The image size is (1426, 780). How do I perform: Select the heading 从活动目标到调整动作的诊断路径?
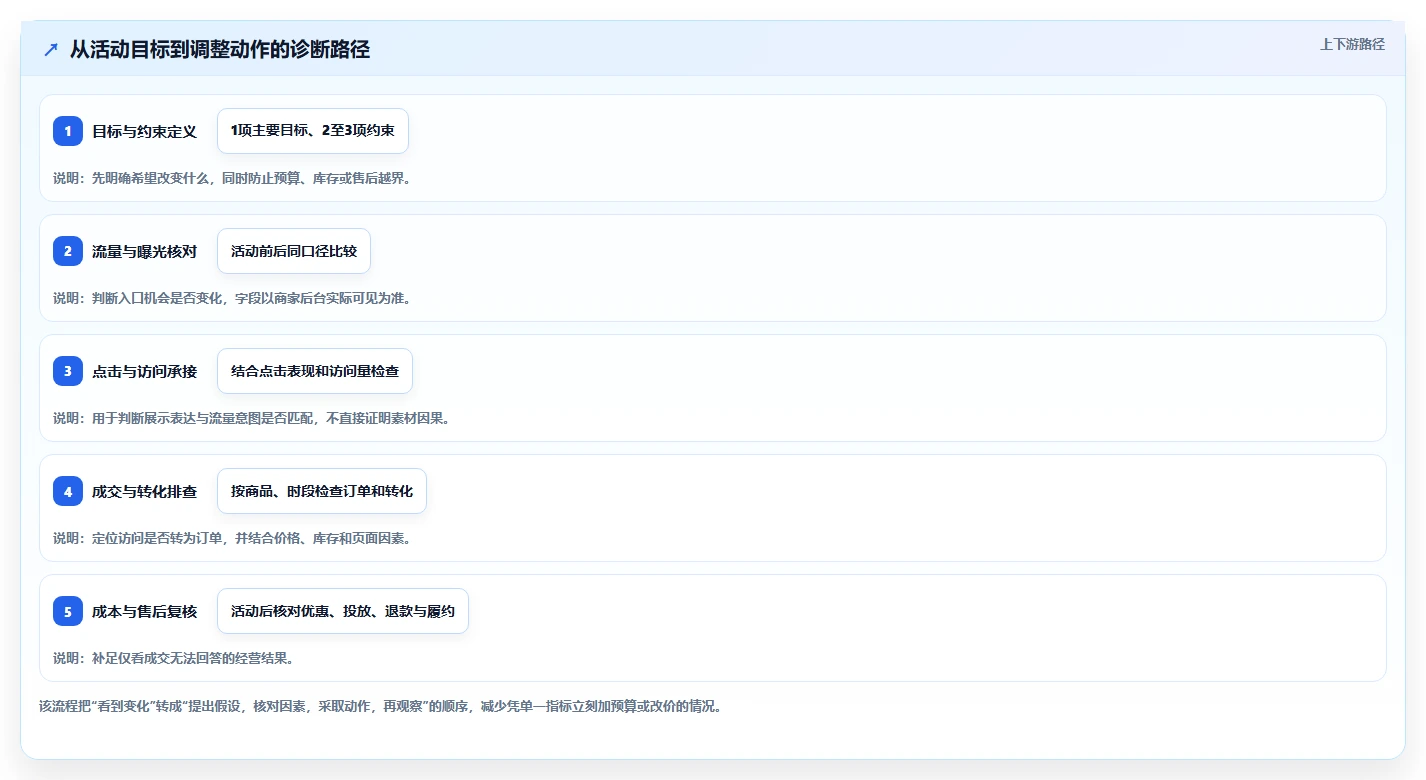pyautogui.click(x=220, y=49)
